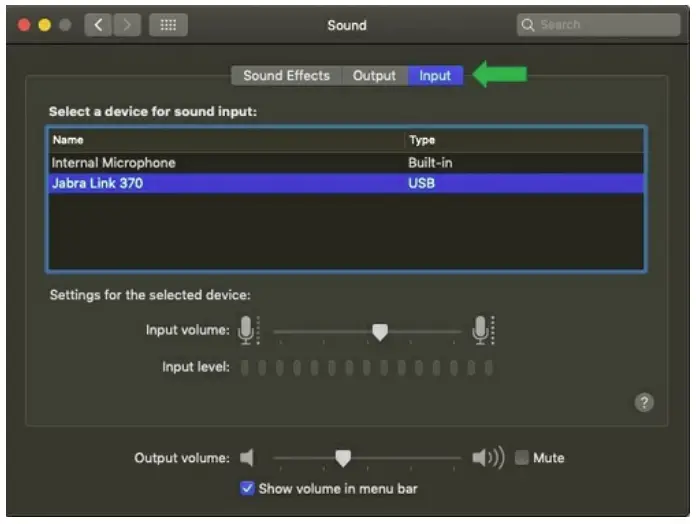Minimize the Sound window with yellow button

[44, 25]
